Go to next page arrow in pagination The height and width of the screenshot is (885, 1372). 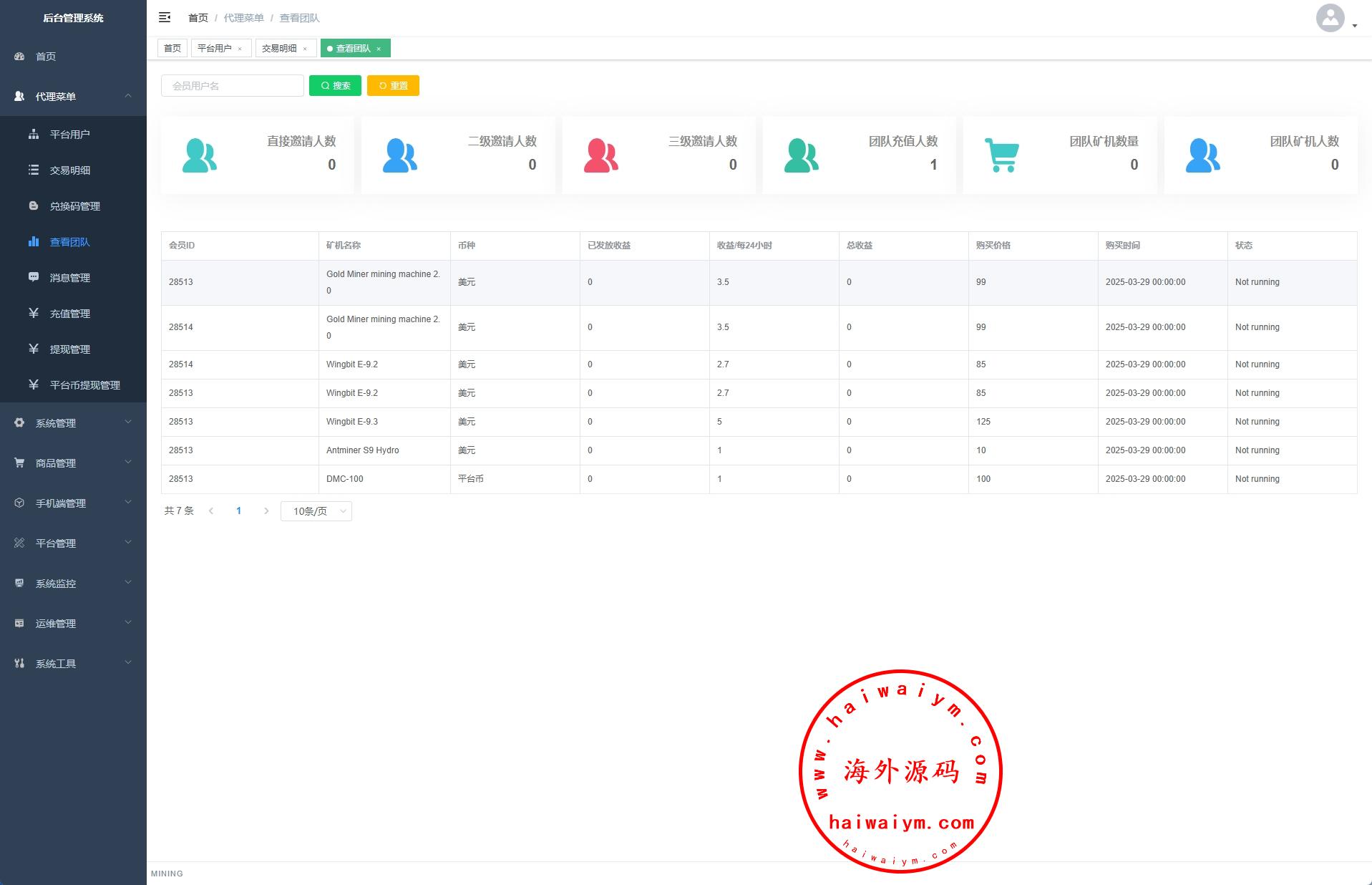[266, 511]
